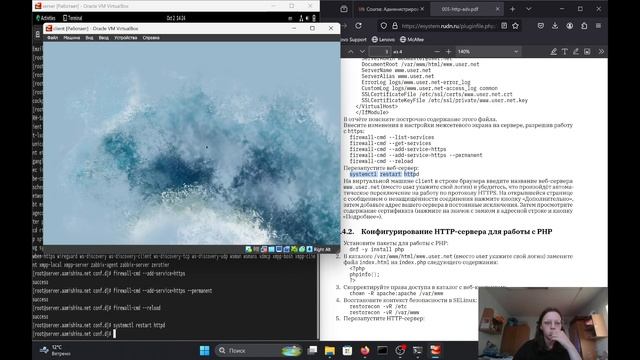Reload the page in Firefox
The height and width of the screenshot is (360, 640).
pyautogui.click(x=358, y=26)
